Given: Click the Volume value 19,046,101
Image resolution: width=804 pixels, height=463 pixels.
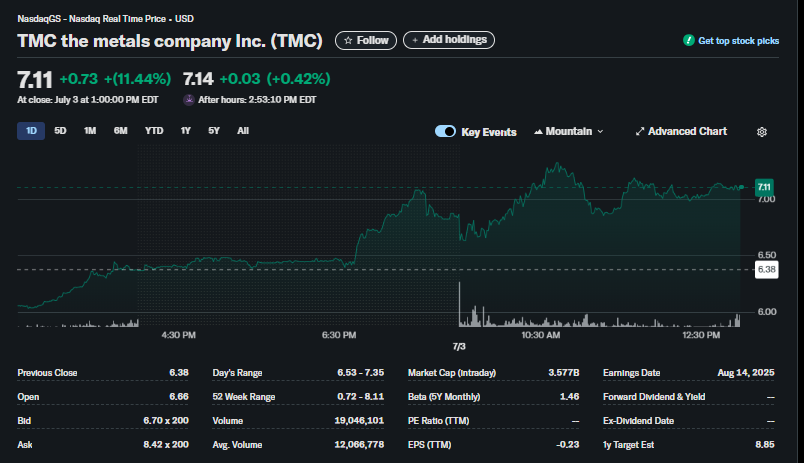Looking at the screenshot, I should 359,421.
